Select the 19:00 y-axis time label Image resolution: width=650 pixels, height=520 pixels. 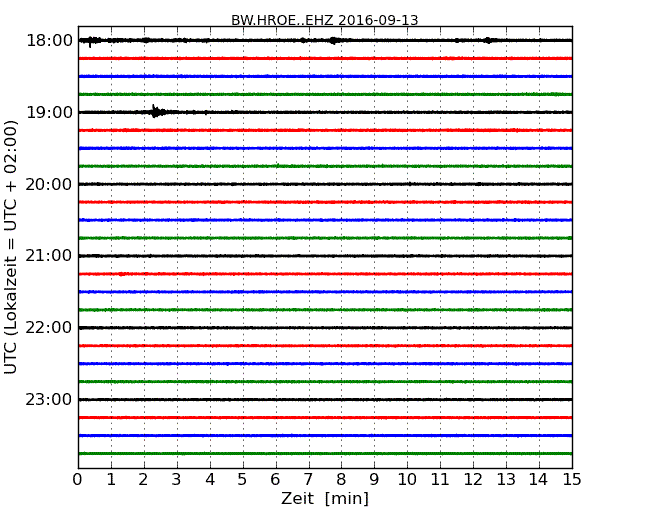point(49,112)
